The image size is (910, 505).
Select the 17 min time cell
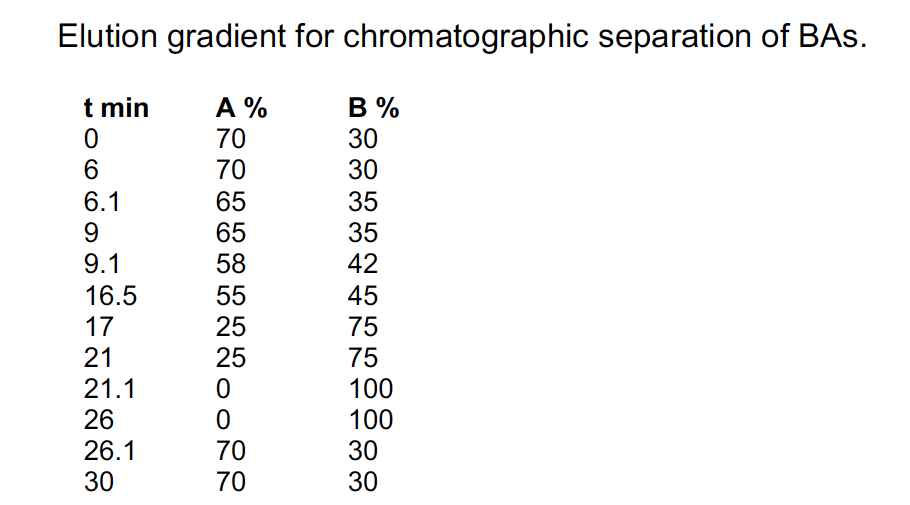click(99, 326)
